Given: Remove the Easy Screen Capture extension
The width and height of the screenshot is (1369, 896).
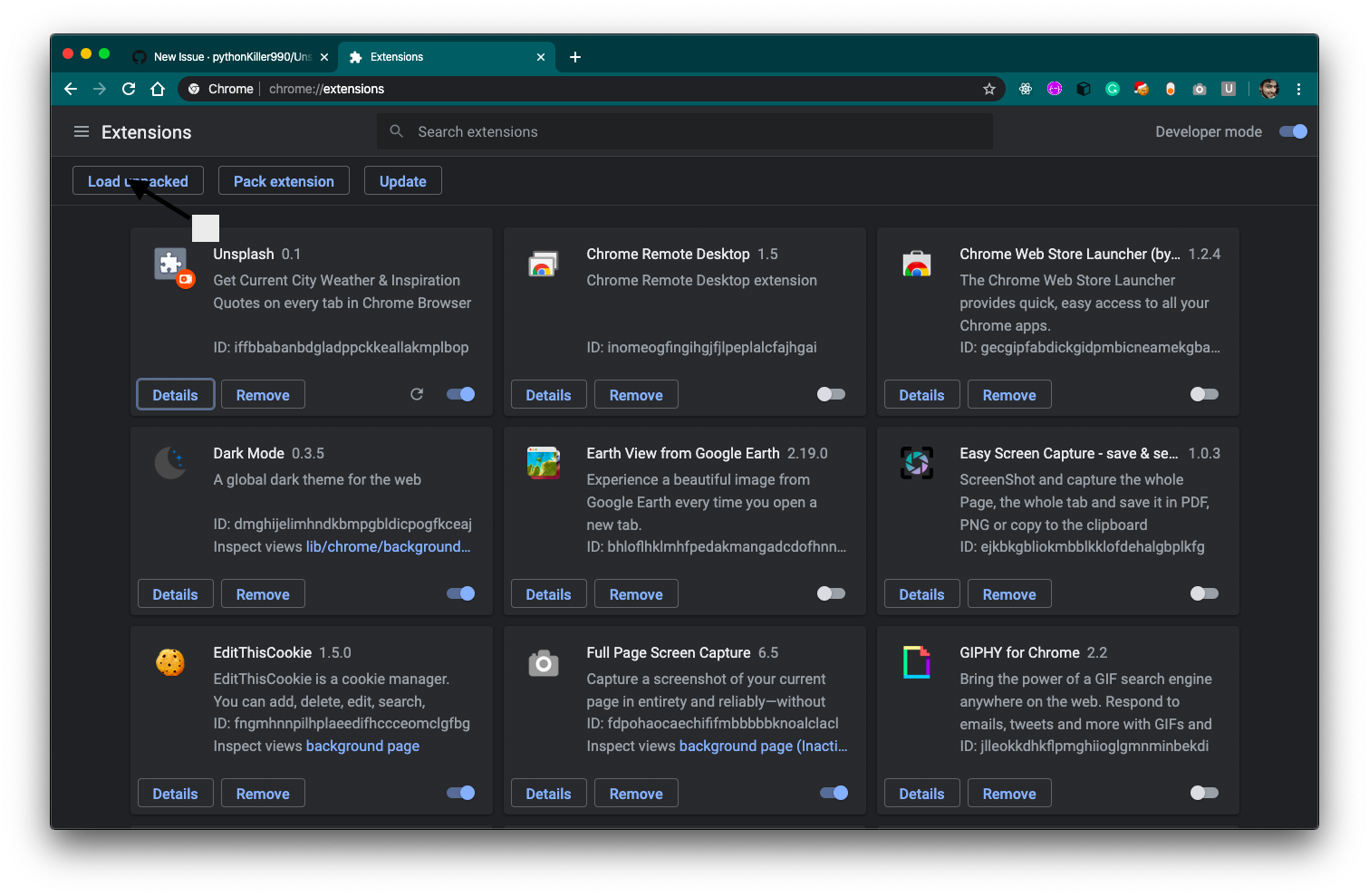Looking at the screenshot, I should 1009,594.
